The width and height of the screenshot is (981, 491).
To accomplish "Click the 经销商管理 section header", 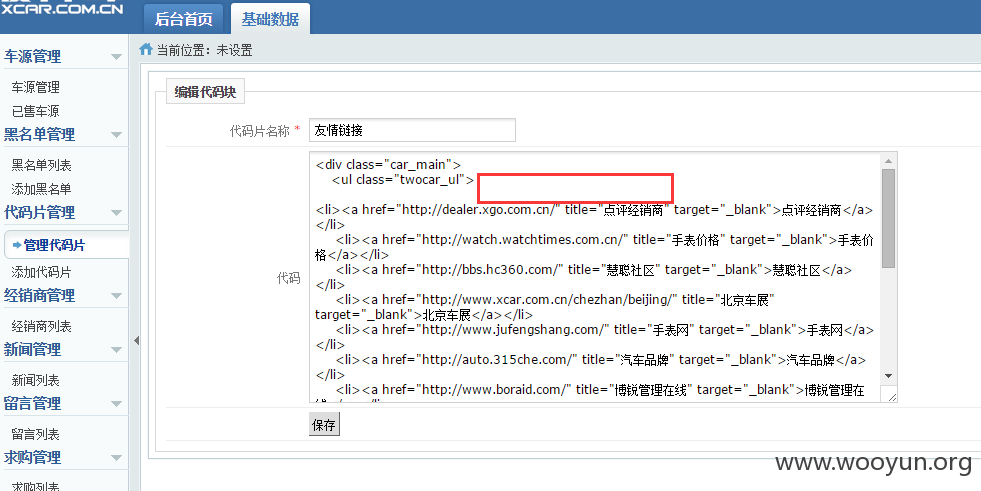I will 39,295.
